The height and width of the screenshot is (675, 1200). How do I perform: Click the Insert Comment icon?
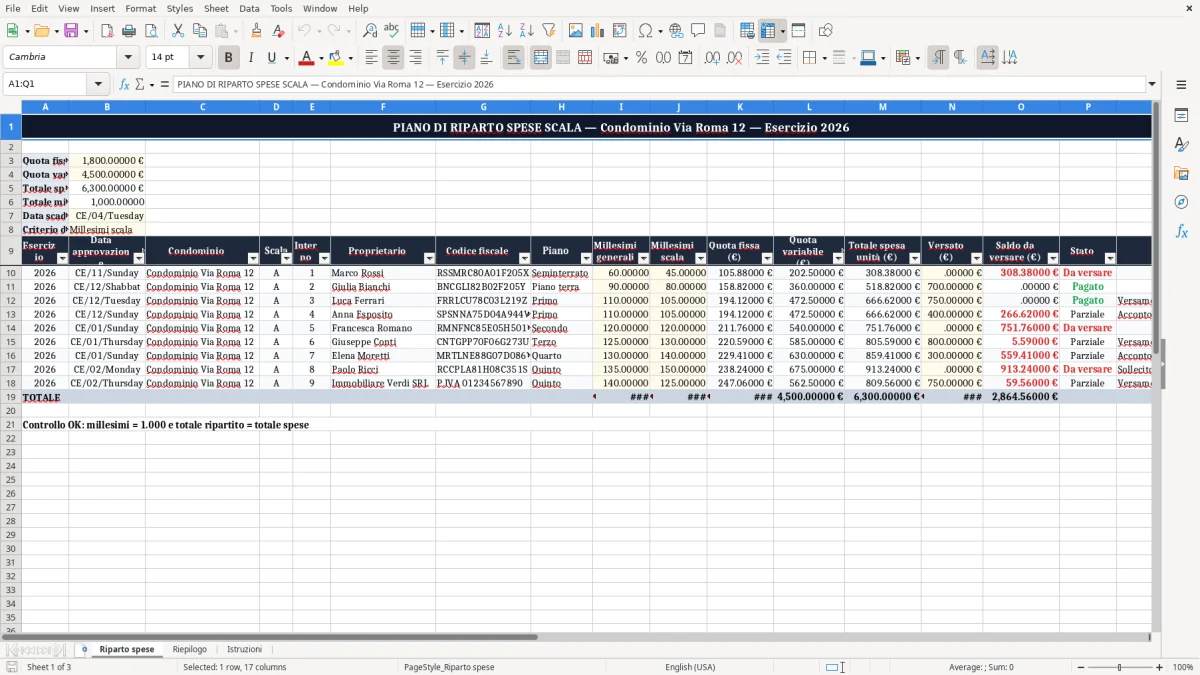pos(698,31)
